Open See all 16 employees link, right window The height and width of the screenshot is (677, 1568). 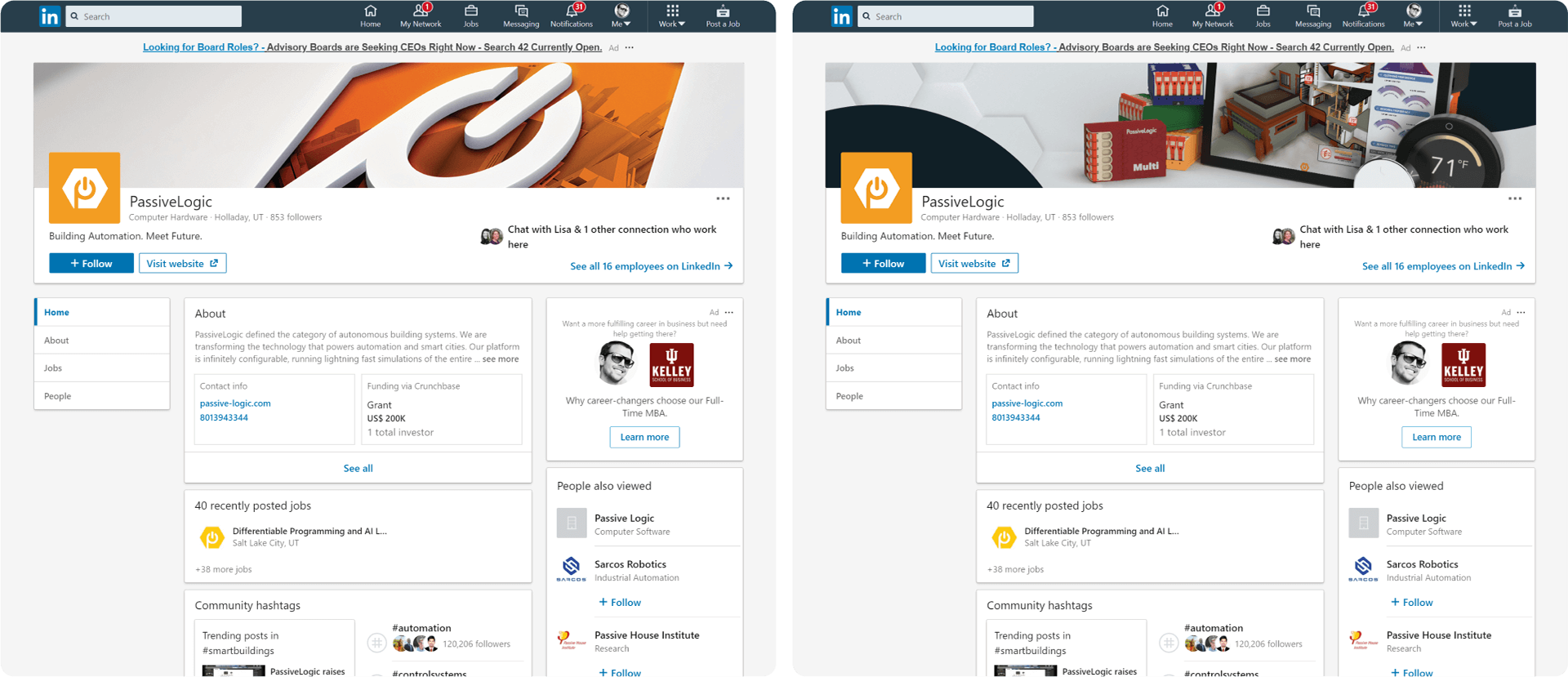[x=1443, y=266]
